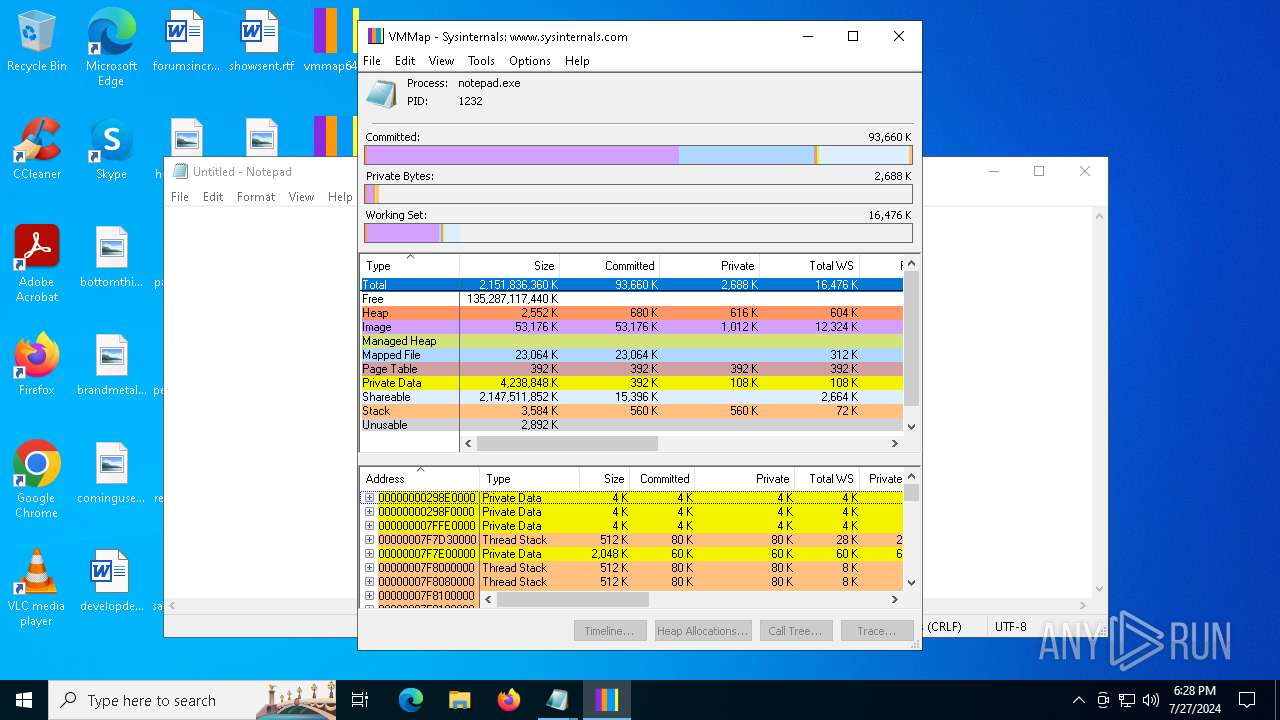Sort summary table by Committed column
1280x720 pixels.
click(609, 266)
